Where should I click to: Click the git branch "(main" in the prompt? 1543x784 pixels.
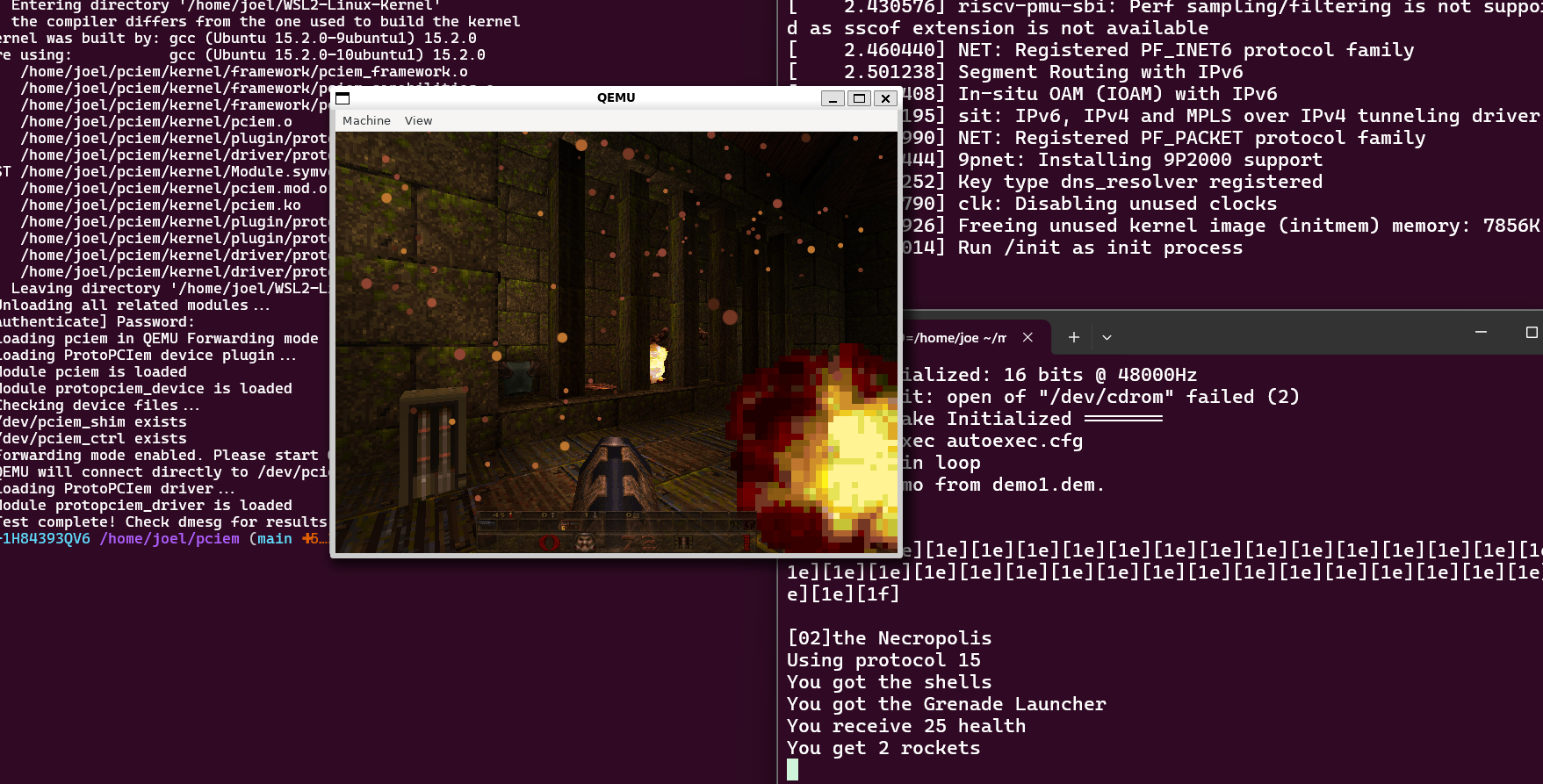(x=270, y=539)
